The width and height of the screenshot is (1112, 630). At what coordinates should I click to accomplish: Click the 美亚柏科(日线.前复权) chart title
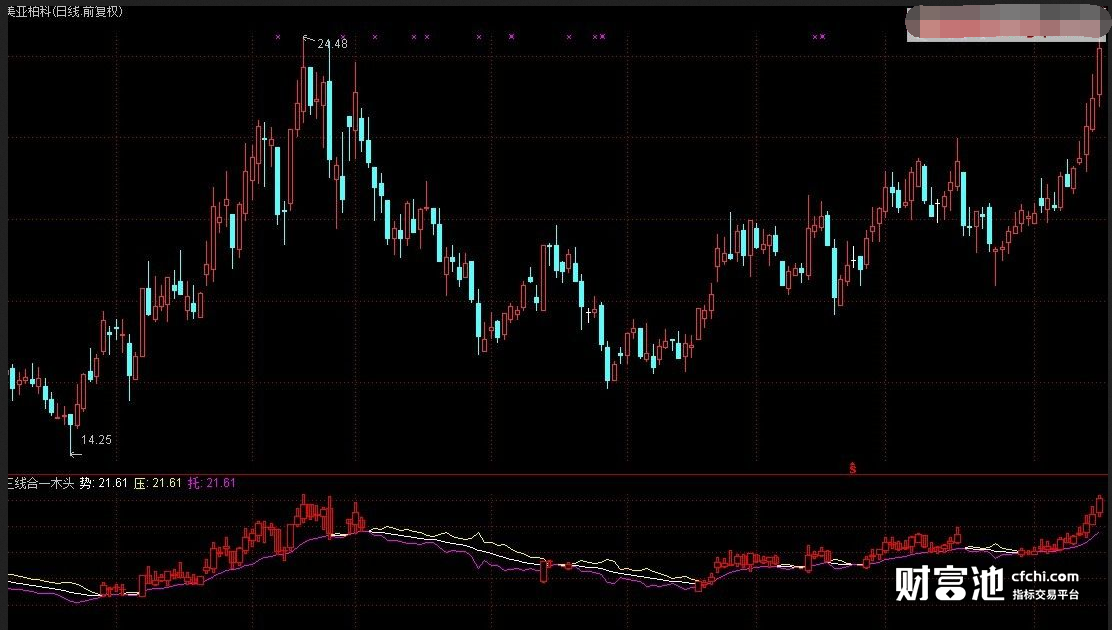coord(65,12)
